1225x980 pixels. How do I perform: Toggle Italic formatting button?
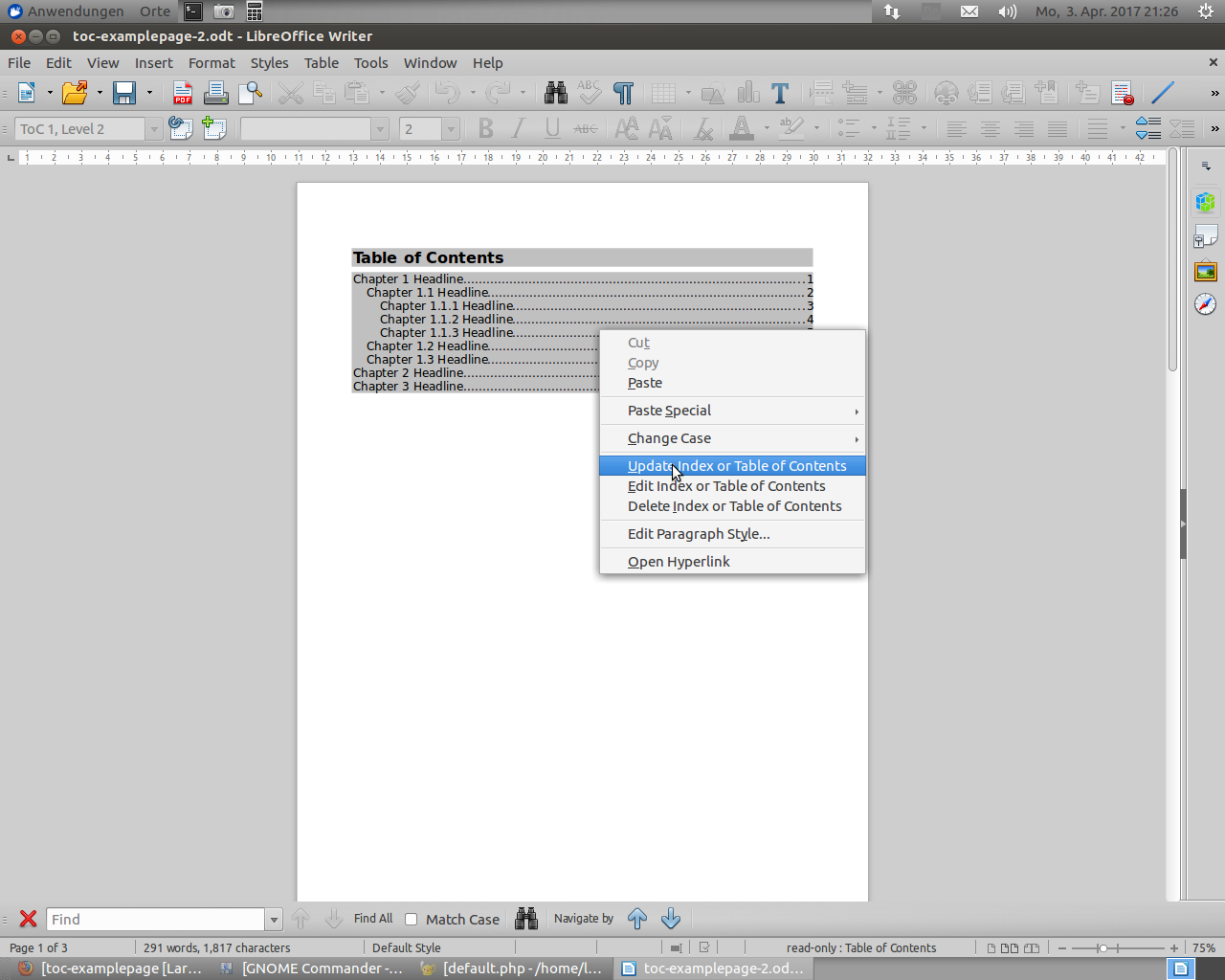coord(519,128)
